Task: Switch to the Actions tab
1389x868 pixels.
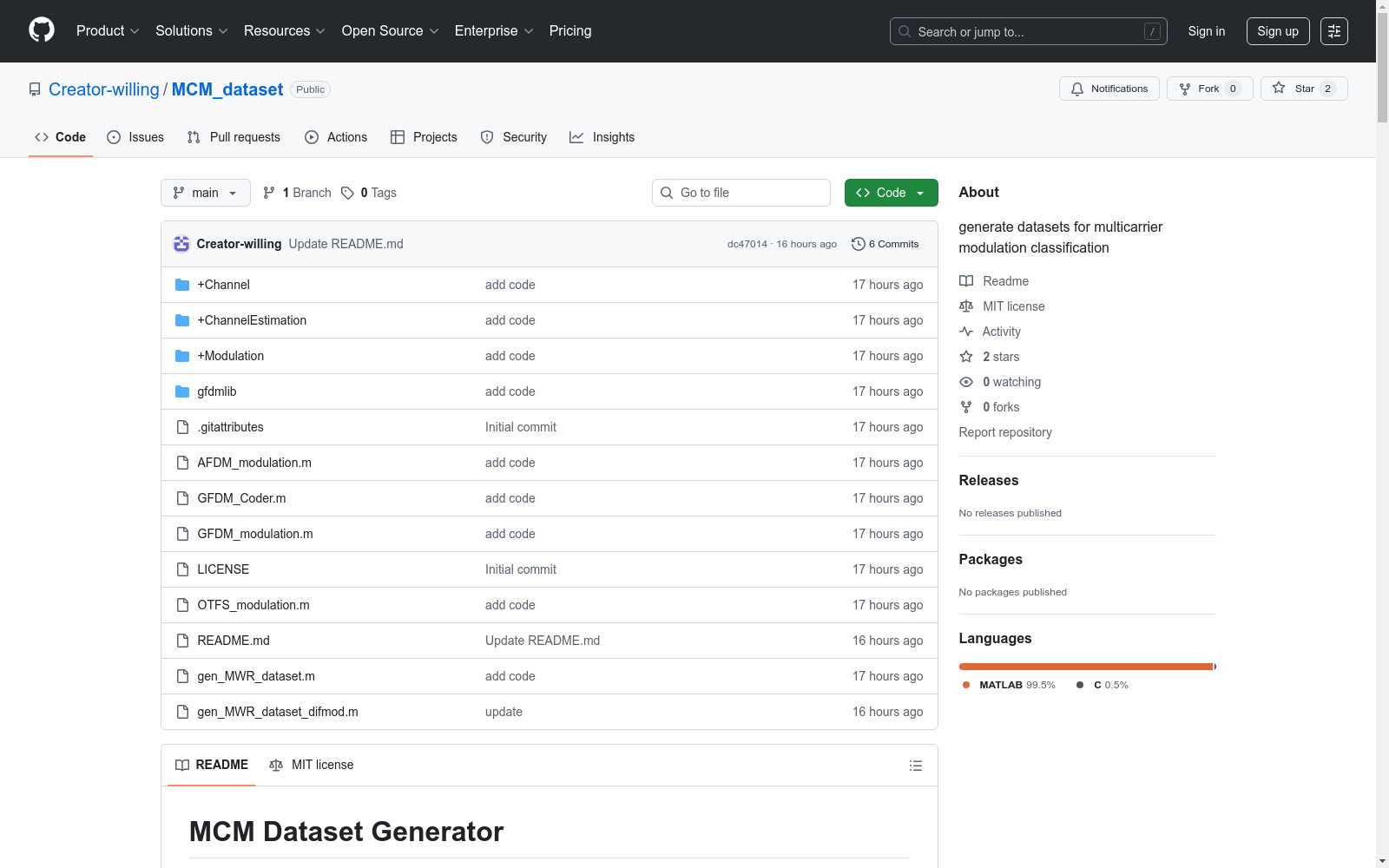Action: (336, 137)
